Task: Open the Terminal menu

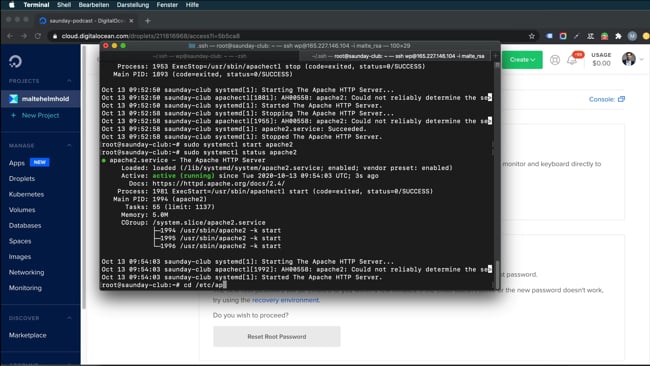Action: (x=36, y=5)
